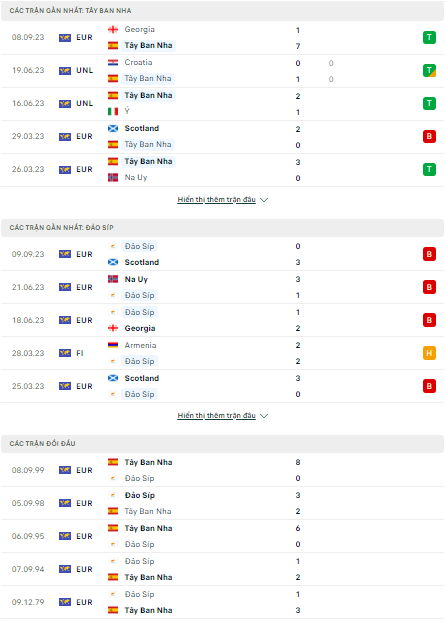Screen dimensions: 446x624
Task: Click the UNL label for 16.06.23 match
Action: click(84, 103)
